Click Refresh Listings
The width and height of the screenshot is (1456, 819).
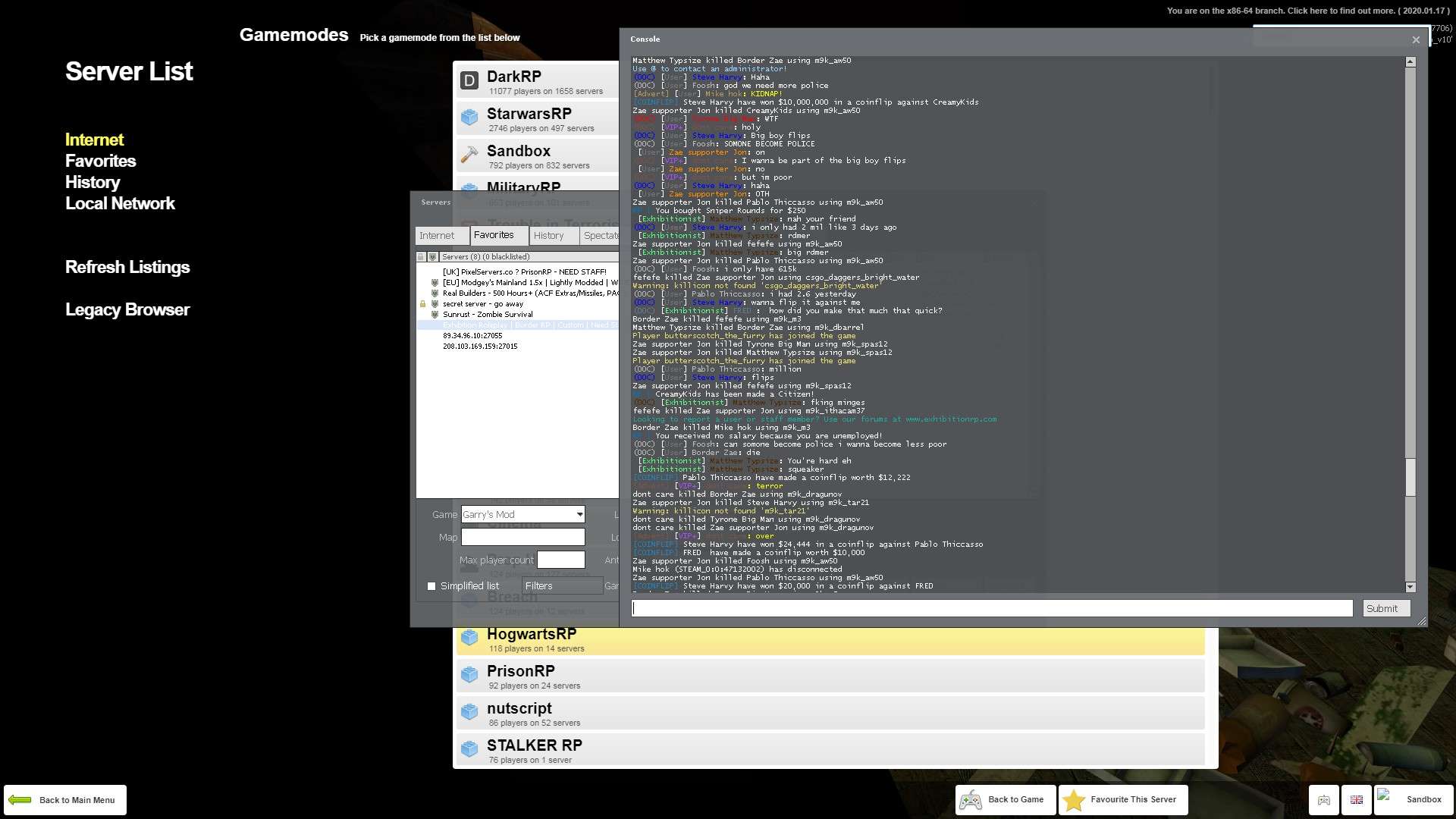click(x=127, y=267)
